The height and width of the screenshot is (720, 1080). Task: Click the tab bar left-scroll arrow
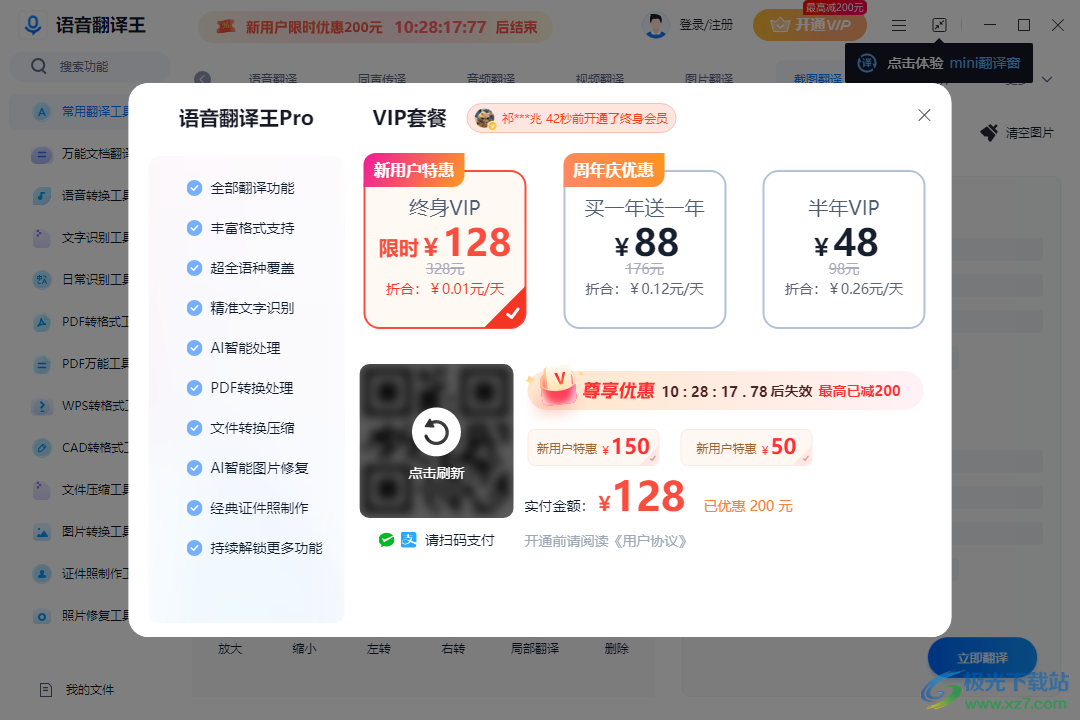pos(202,79)
